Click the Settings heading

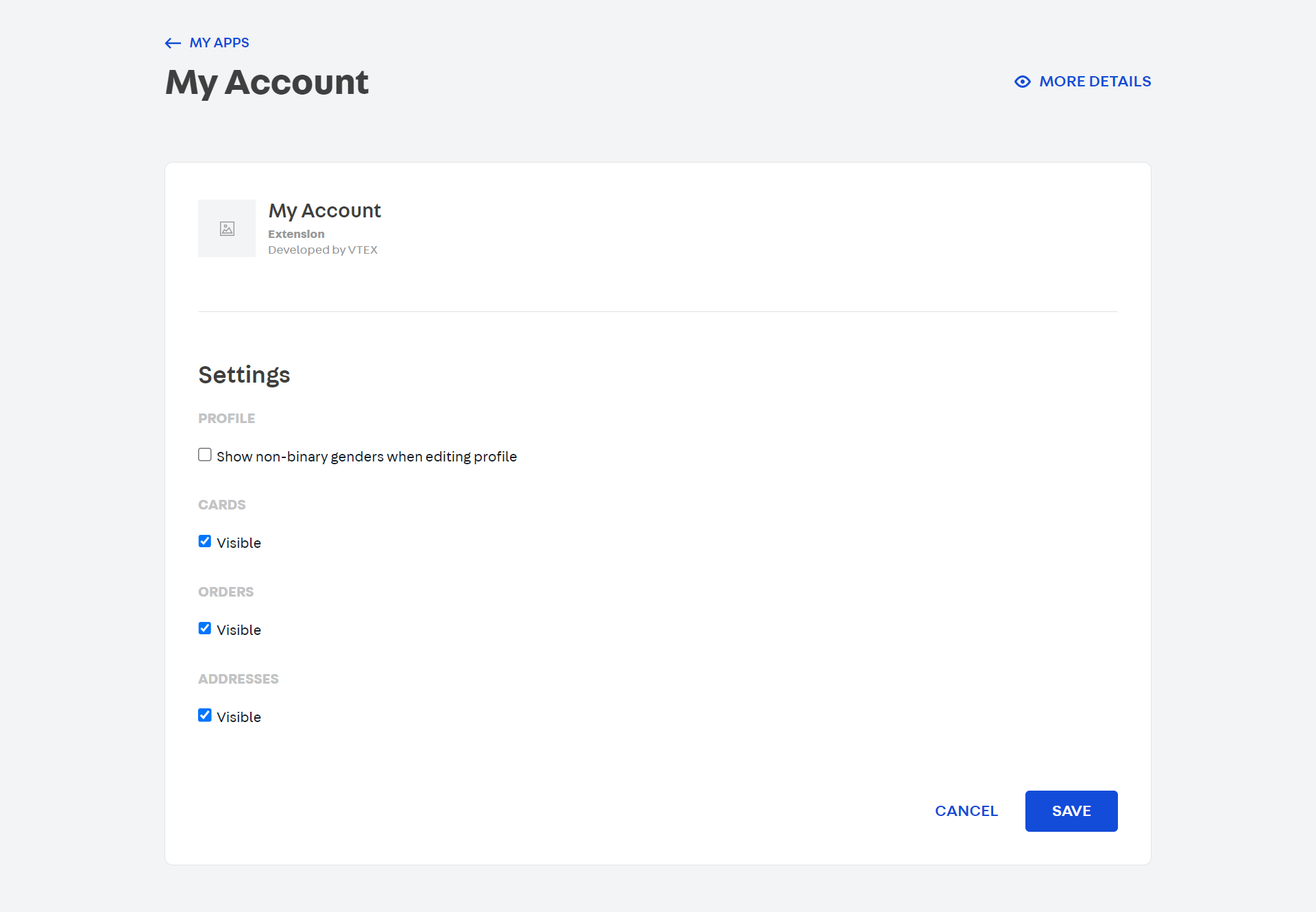click(244, 374)
